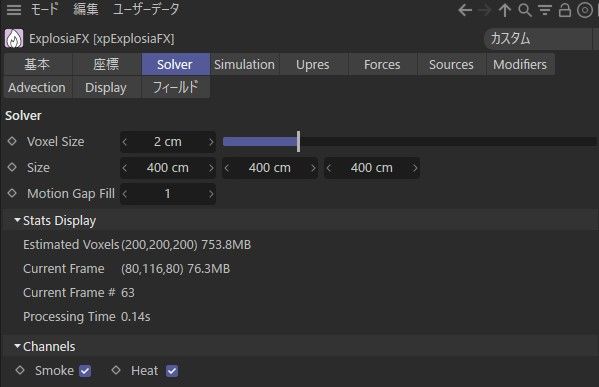Disable the Smoke channel checkbox
This screenshot has width=599, height=387.
(x=85, y=371)
